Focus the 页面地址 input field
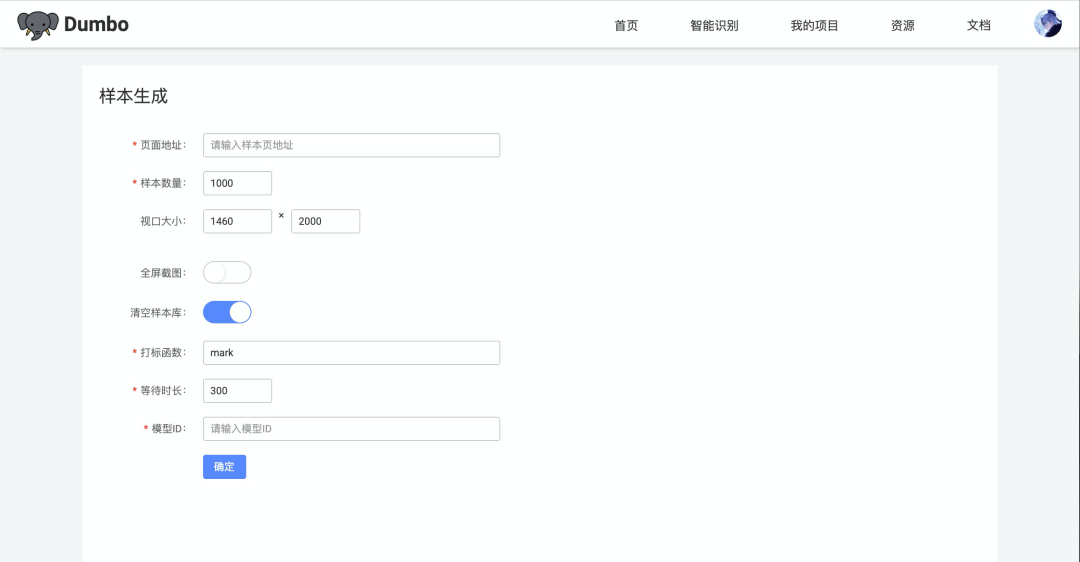 point(351,145)
